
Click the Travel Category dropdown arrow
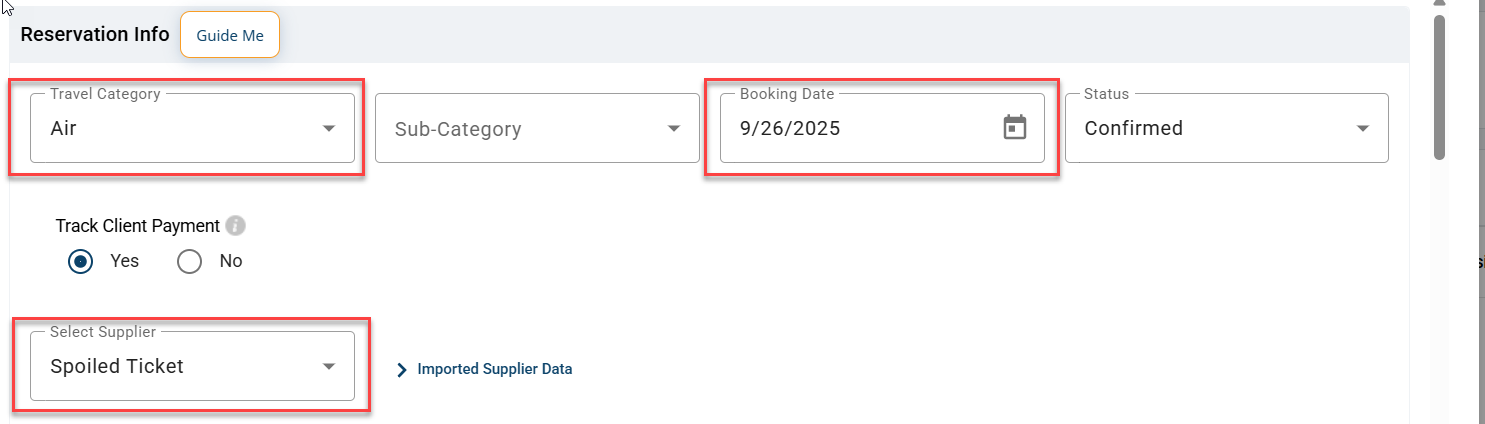pyautogui.click(x=329, y=129)
